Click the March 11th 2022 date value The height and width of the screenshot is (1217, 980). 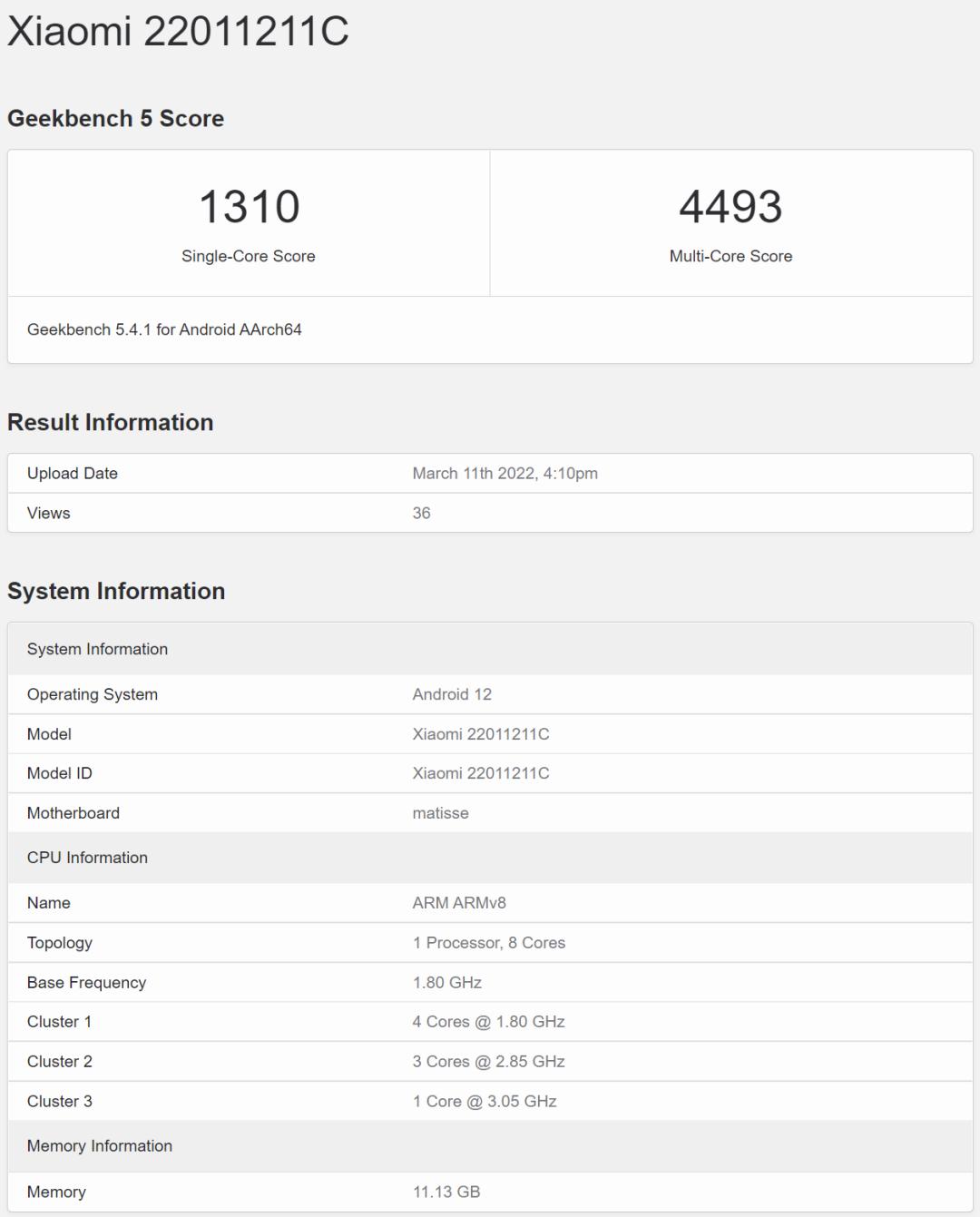(x=506, y=473)
